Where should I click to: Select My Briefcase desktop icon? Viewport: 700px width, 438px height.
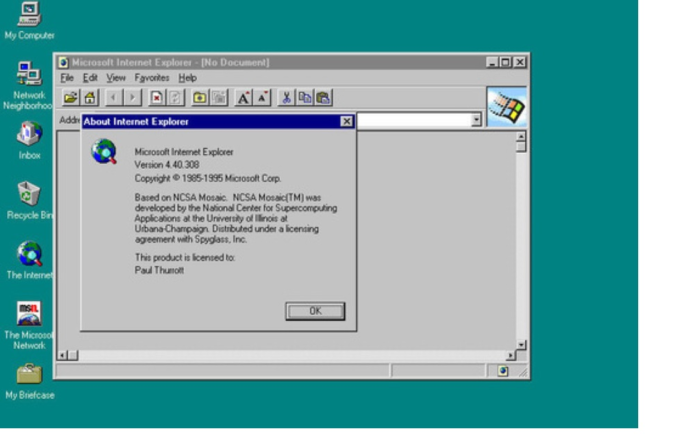pos(29,382)
